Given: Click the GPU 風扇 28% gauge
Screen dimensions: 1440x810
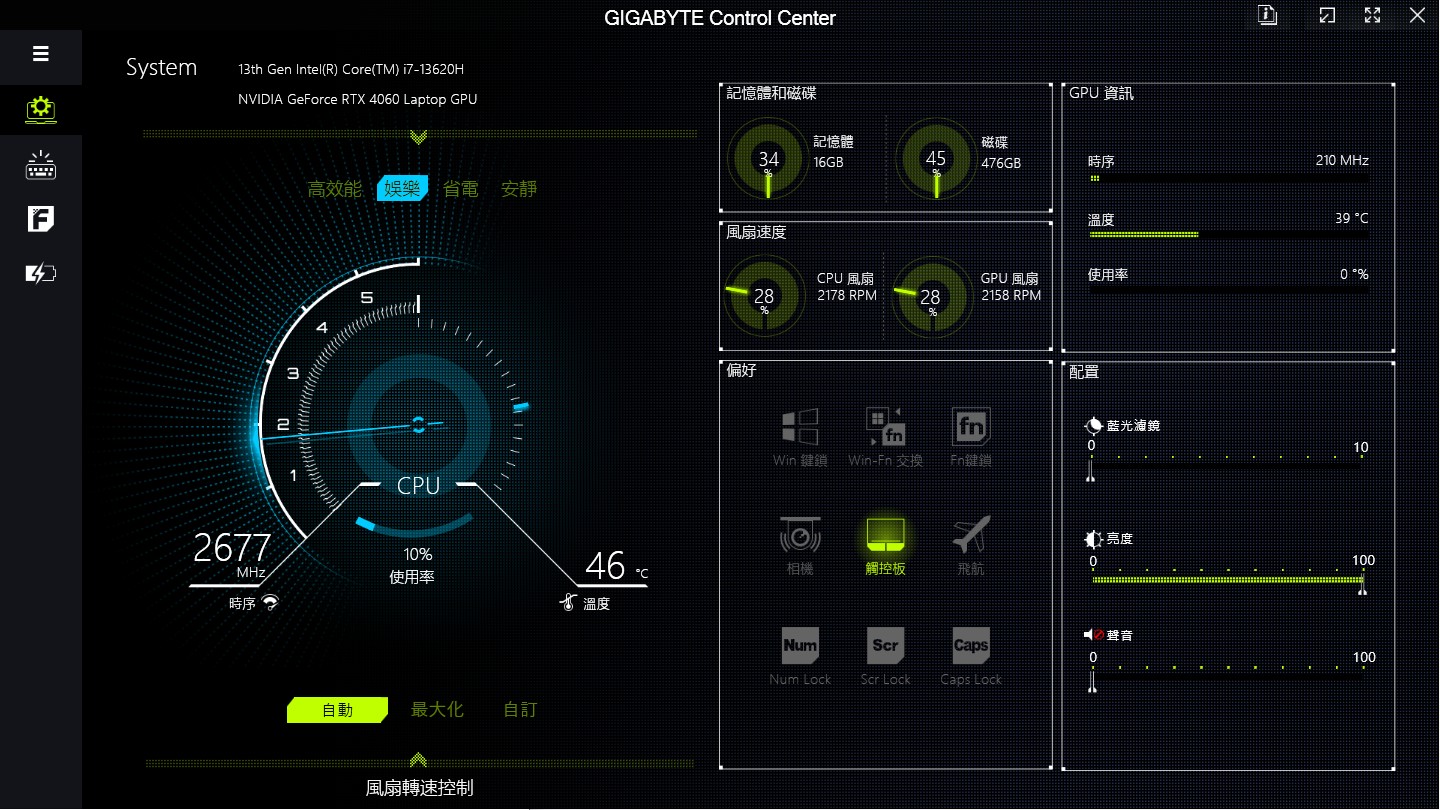Looking at the screenshot, I should (x=931, y=296).
